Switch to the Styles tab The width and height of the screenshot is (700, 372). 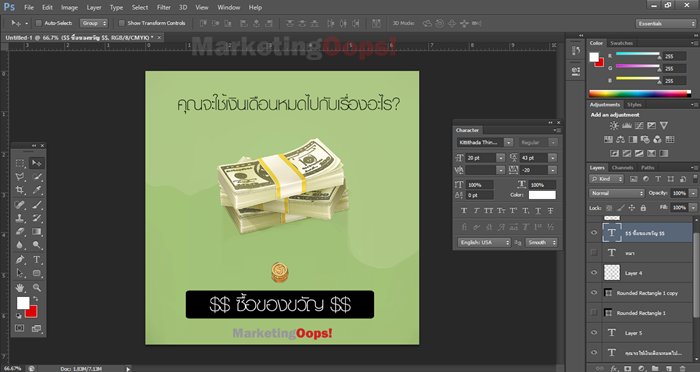(x=634, y=105)
